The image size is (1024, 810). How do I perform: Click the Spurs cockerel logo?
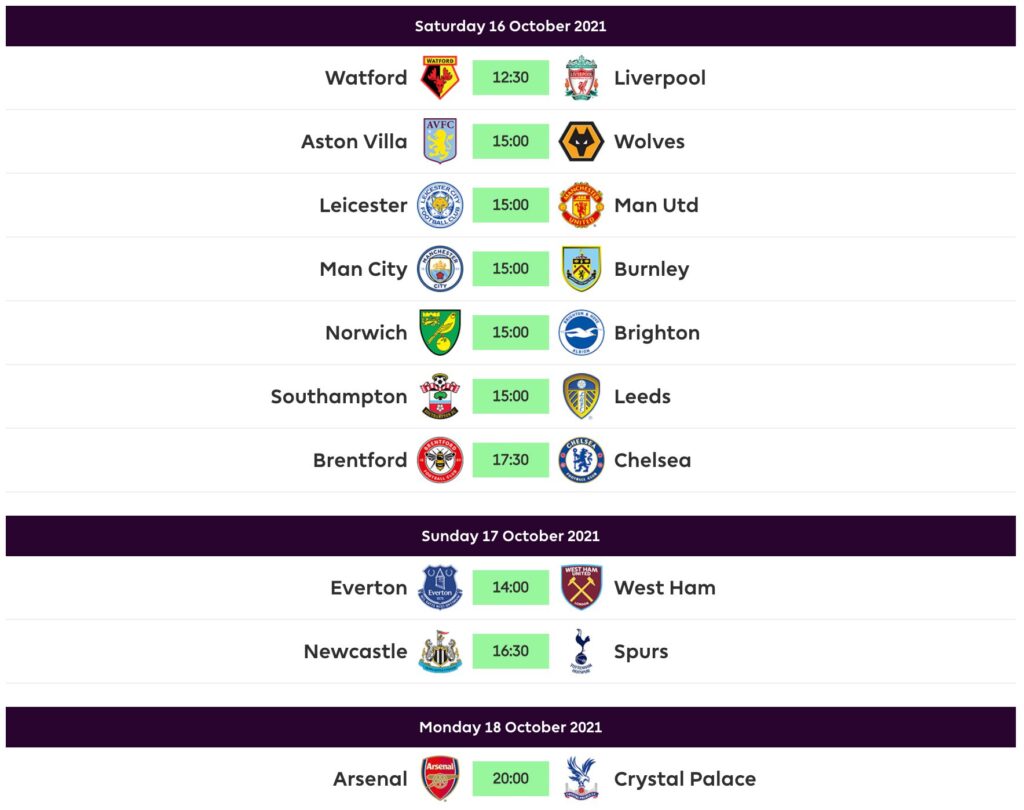[581, 651]
